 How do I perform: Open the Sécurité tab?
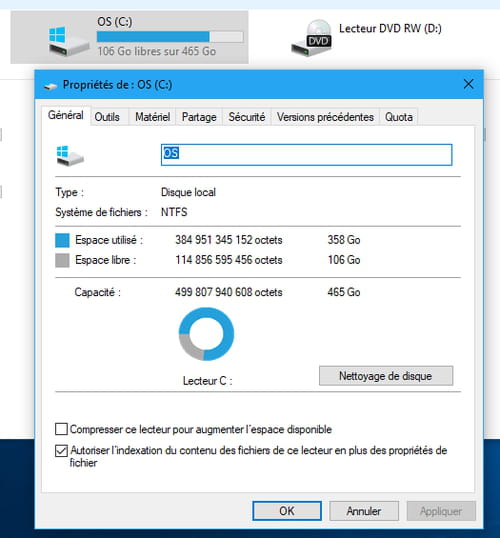[247, 117]
